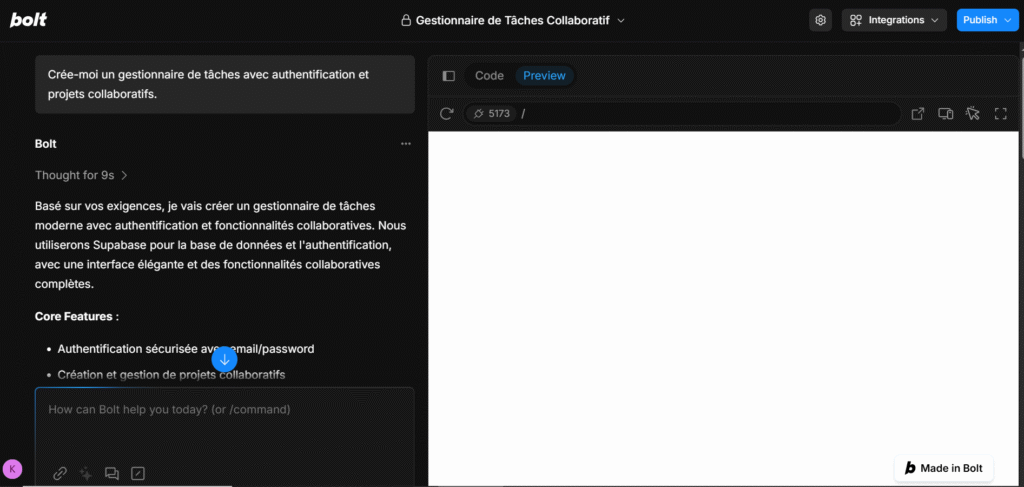Toggle the sidebar panel next to Code
Screen dimensions: 1024x487
(449, 76)
